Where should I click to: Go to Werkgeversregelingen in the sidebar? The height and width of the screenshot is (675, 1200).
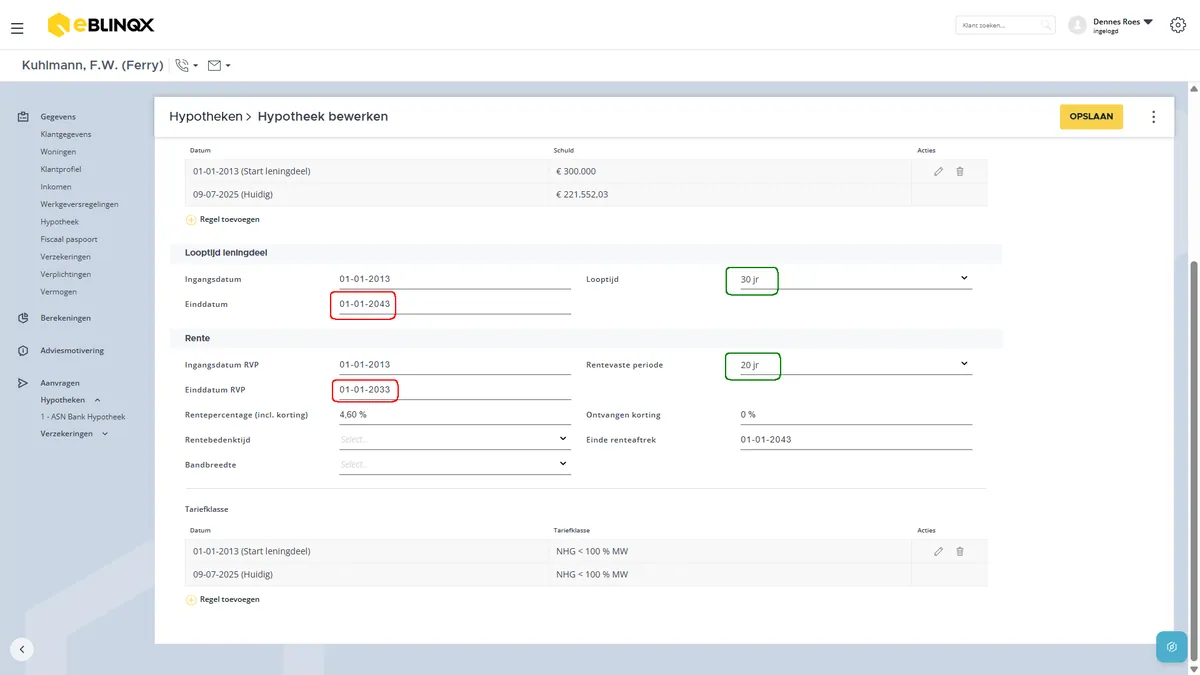click(80, 204)
